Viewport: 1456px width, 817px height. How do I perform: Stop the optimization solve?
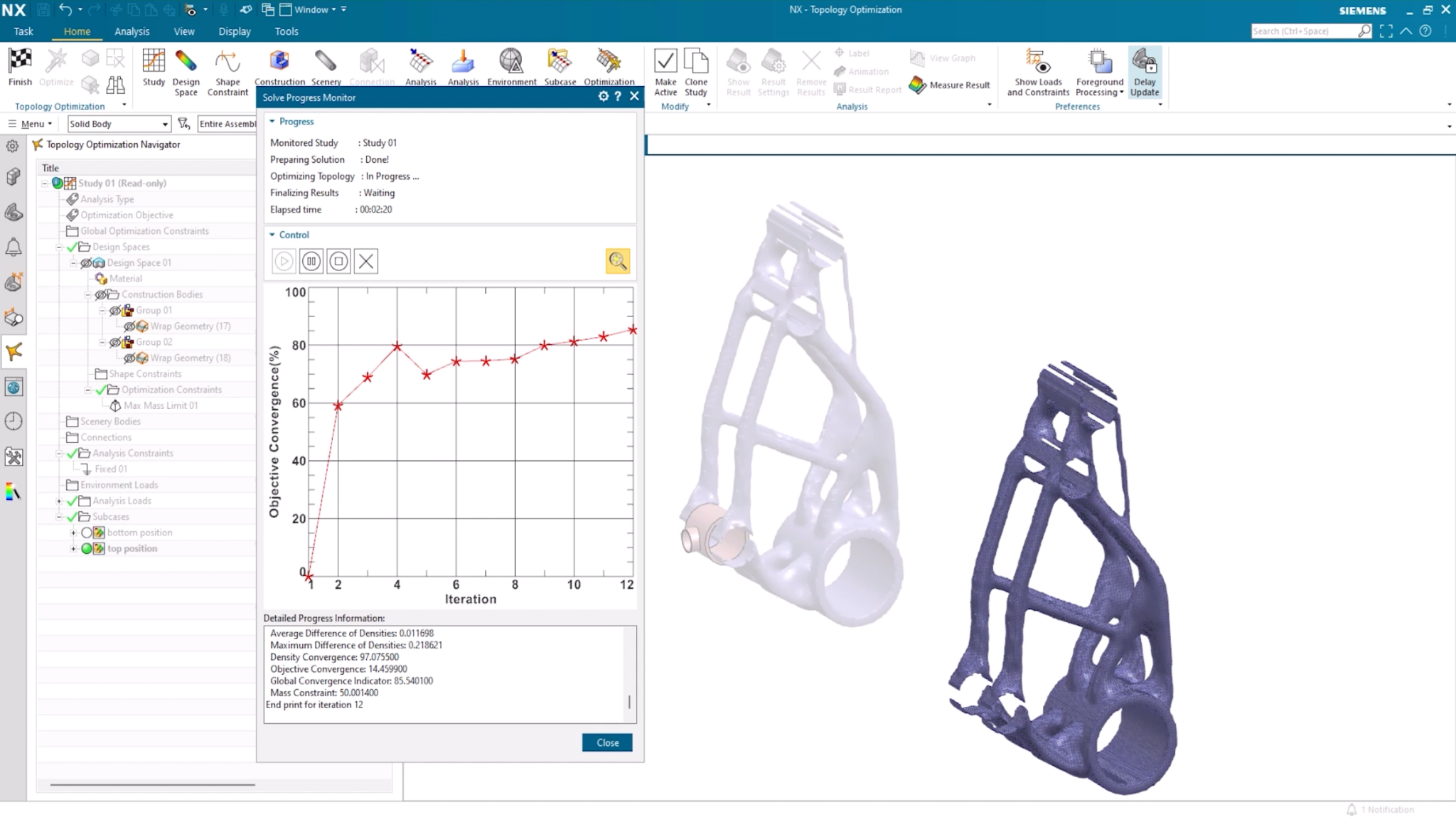(x=338, y=261)
